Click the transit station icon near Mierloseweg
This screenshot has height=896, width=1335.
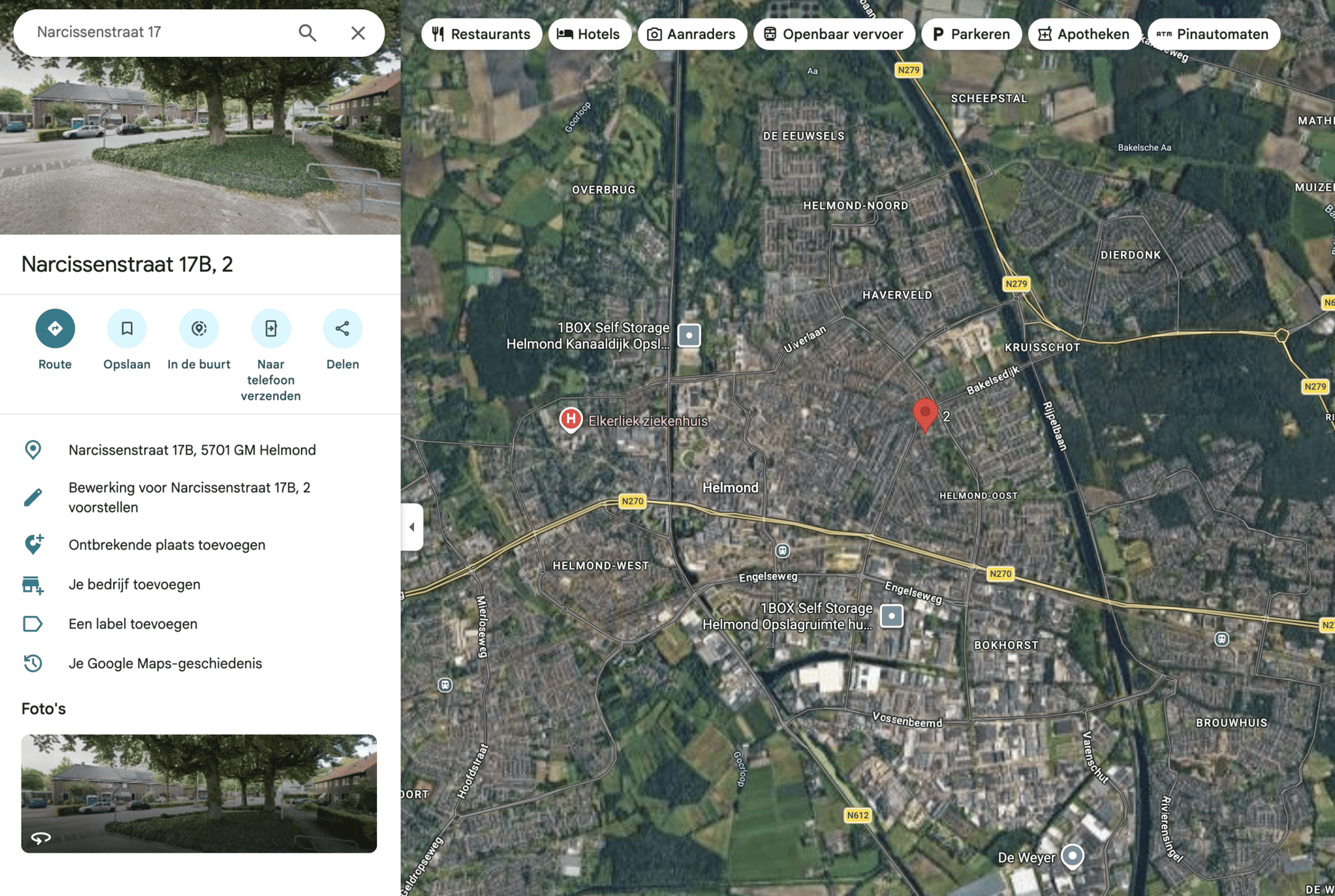(445, 685)
